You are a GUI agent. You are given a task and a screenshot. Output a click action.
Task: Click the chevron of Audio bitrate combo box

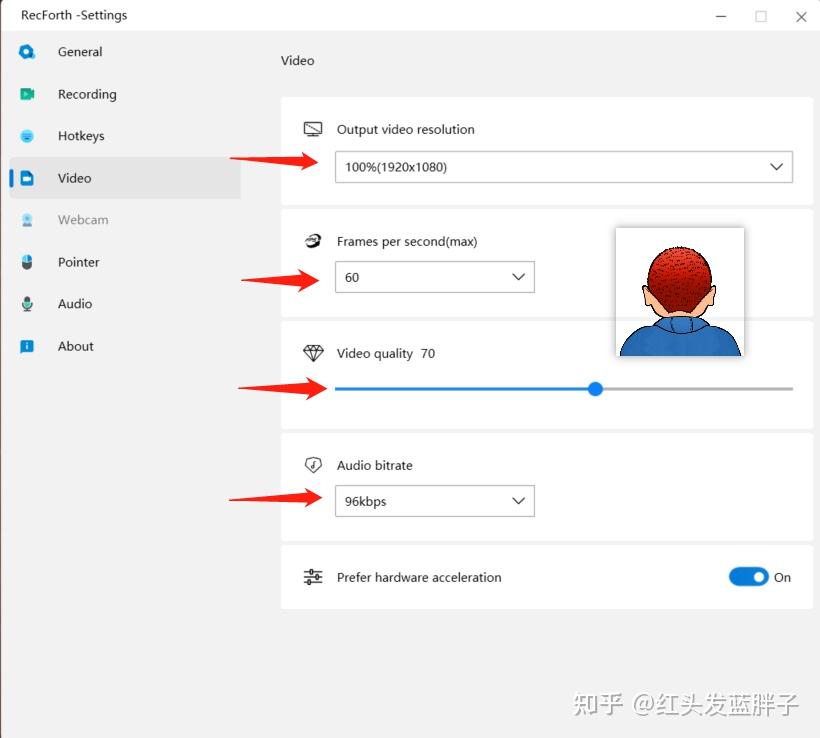[518, 501]
